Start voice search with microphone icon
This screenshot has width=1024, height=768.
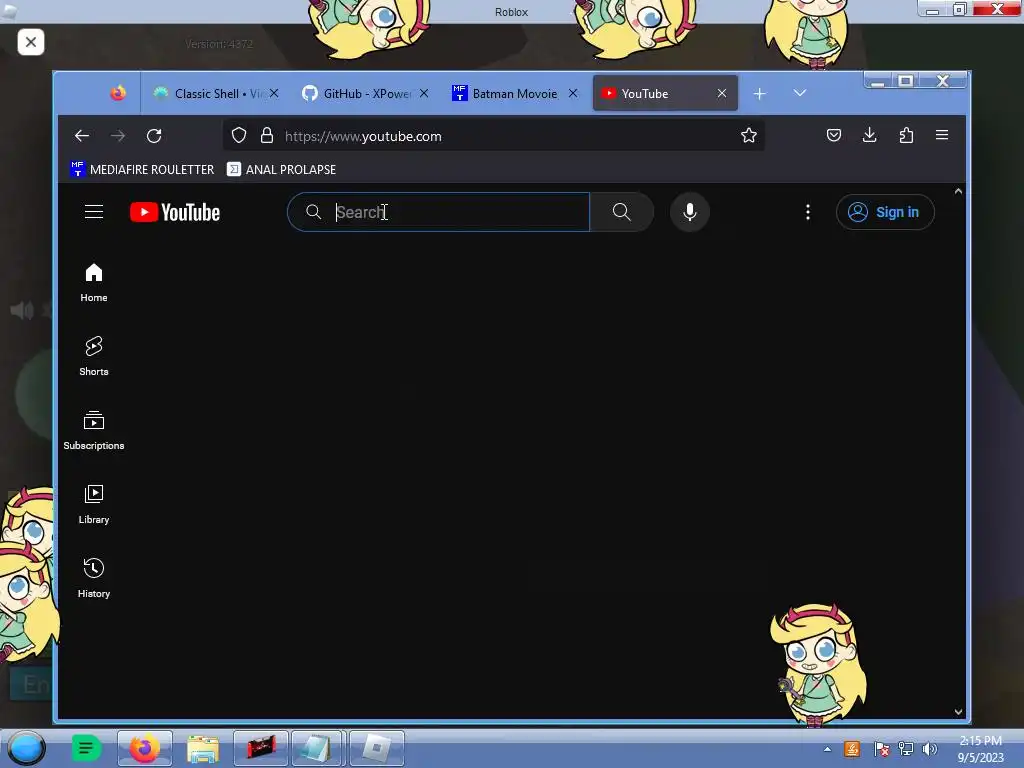690,212
